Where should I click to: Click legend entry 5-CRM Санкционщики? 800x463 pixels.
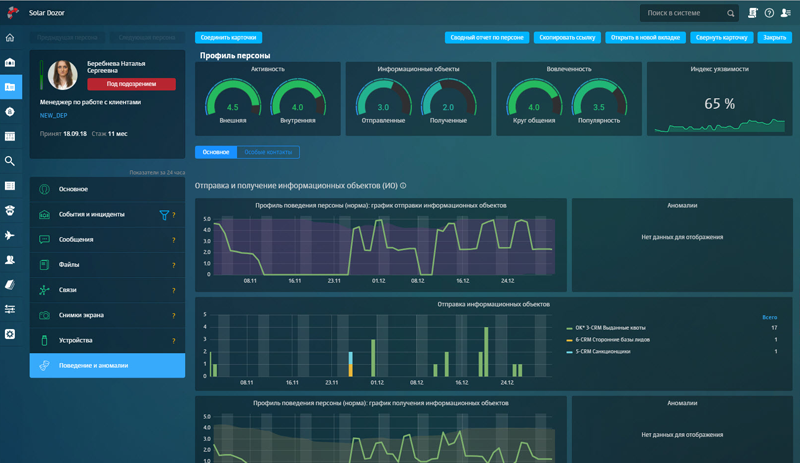click(598, 351)
